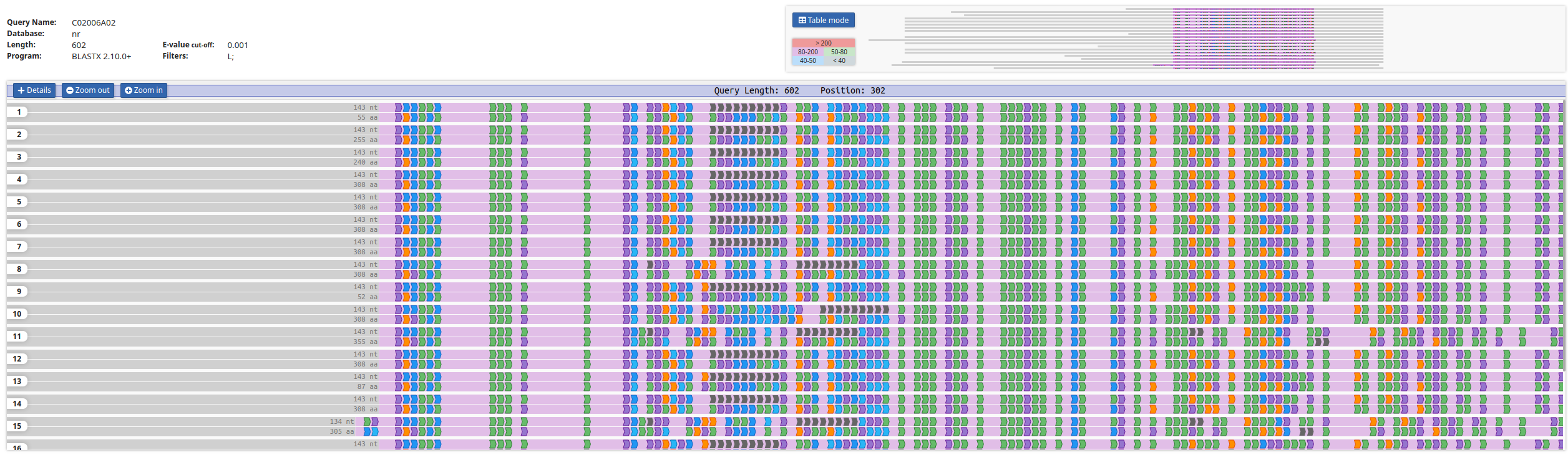The height and width of the screenshot is (455, 1568).
Task: Click the 40-50 score legend swatch
Action: [807, 60]
